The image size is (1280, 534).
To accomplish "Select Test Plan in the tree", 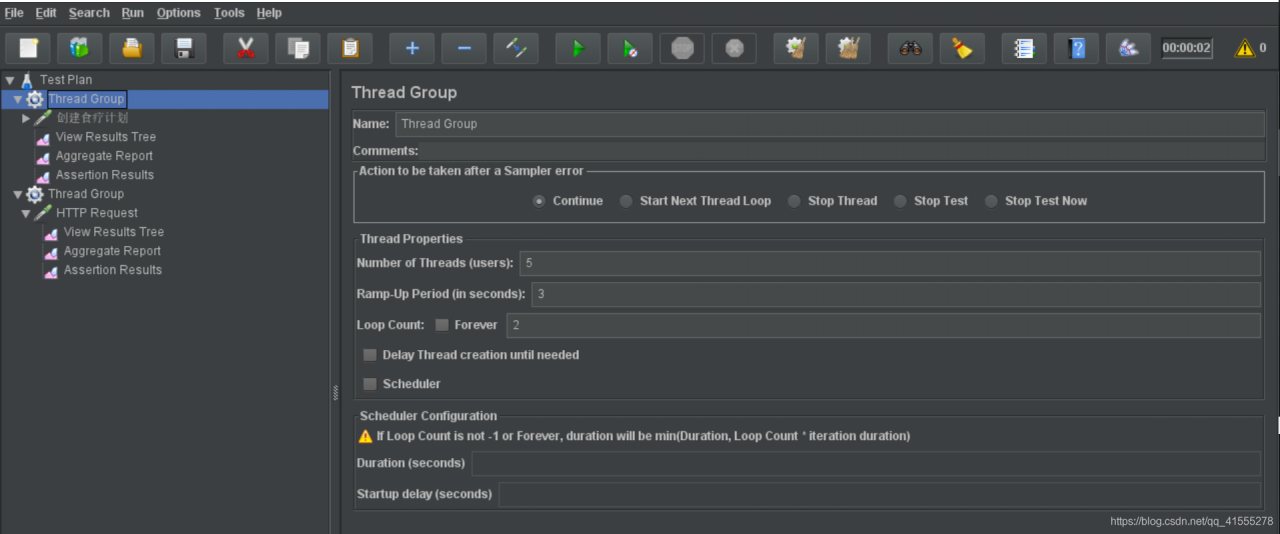I will tap(66, 80).
